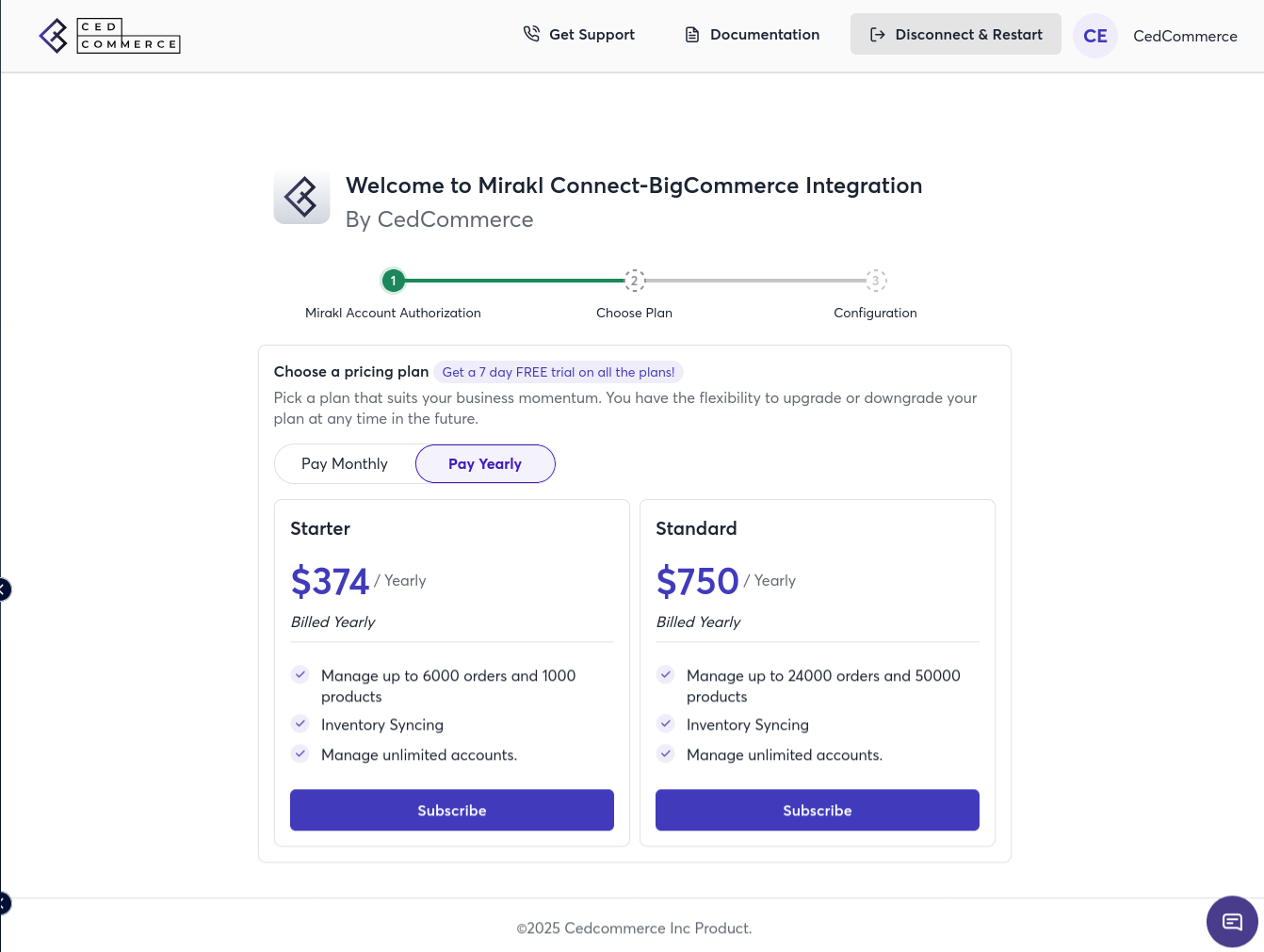Image resolution: width=1264 pixels, height=952 pixels.
Task: Click the CedCommerce logo in header
Action: [109, 36]
